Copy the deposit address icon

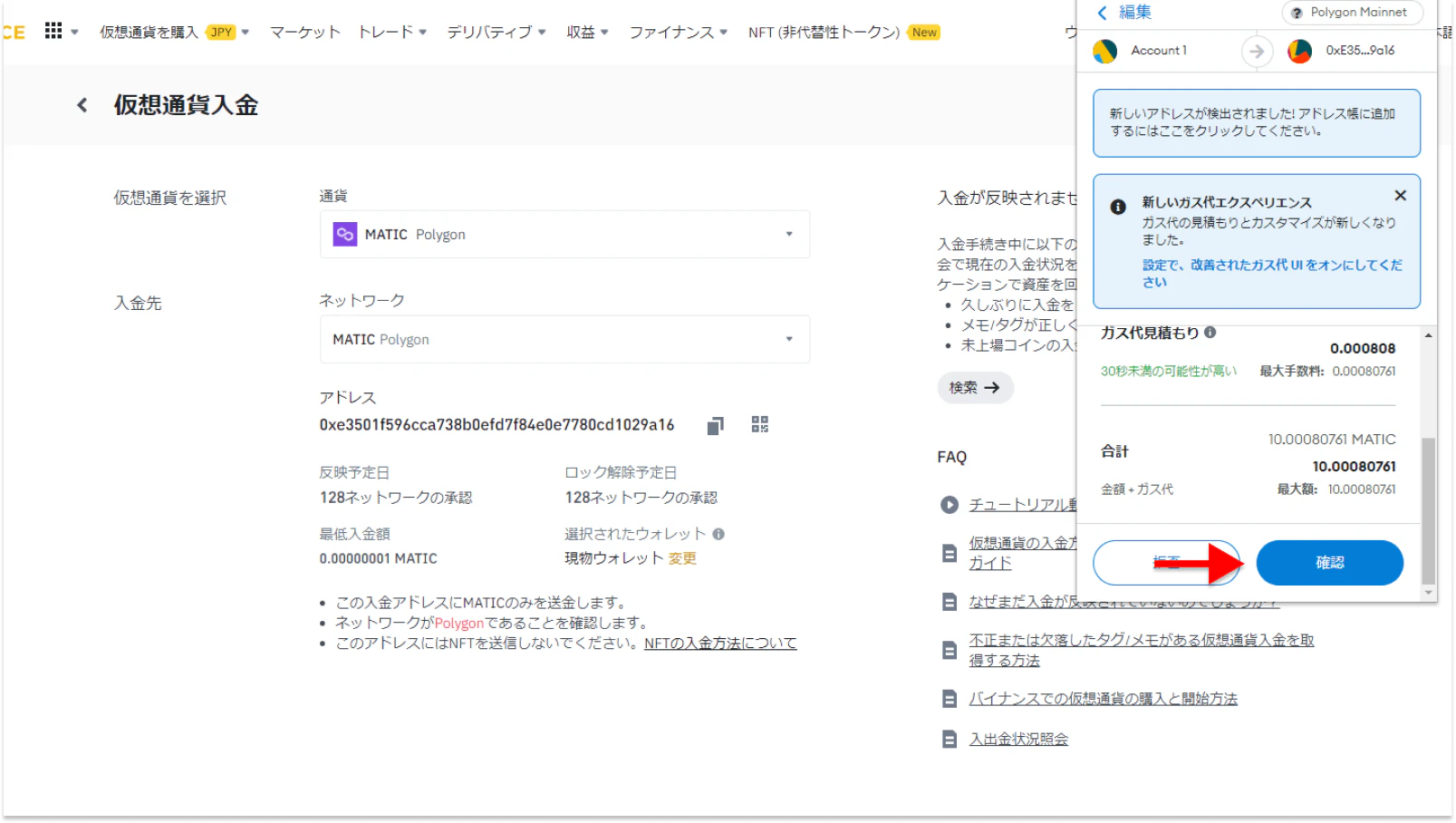[x=716, y=425]
